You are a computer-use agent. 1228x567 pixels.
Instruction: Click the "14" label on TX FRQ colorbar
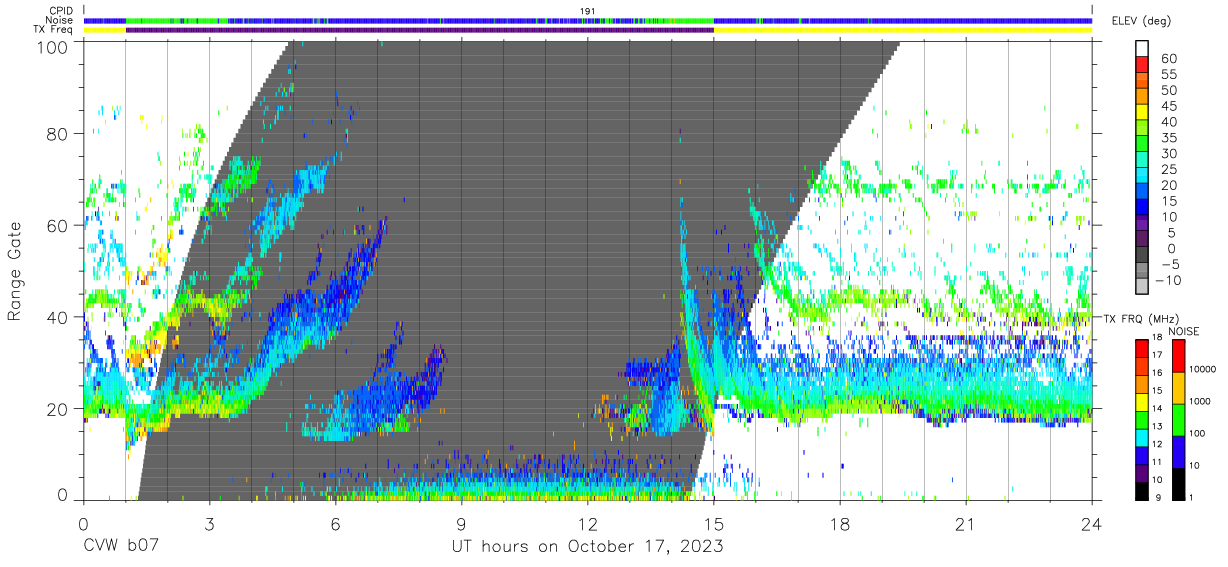1159,410
